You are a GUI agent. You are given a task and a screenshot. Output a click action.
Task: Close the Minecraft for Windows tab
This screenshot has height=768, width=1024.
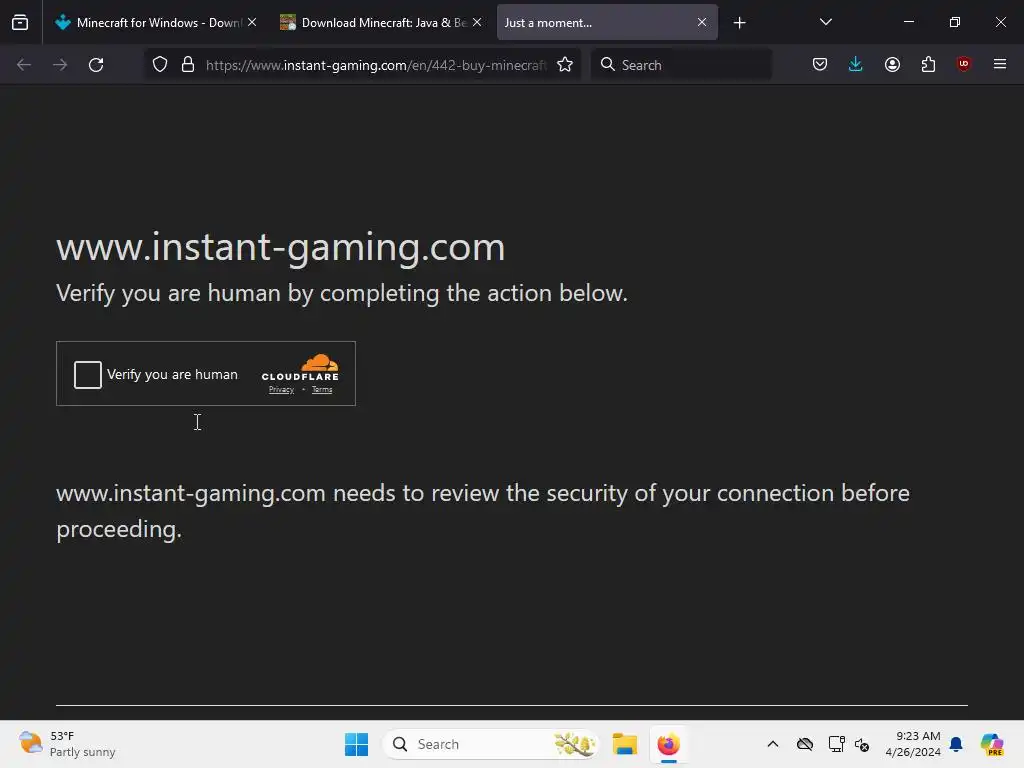[252, 22]
